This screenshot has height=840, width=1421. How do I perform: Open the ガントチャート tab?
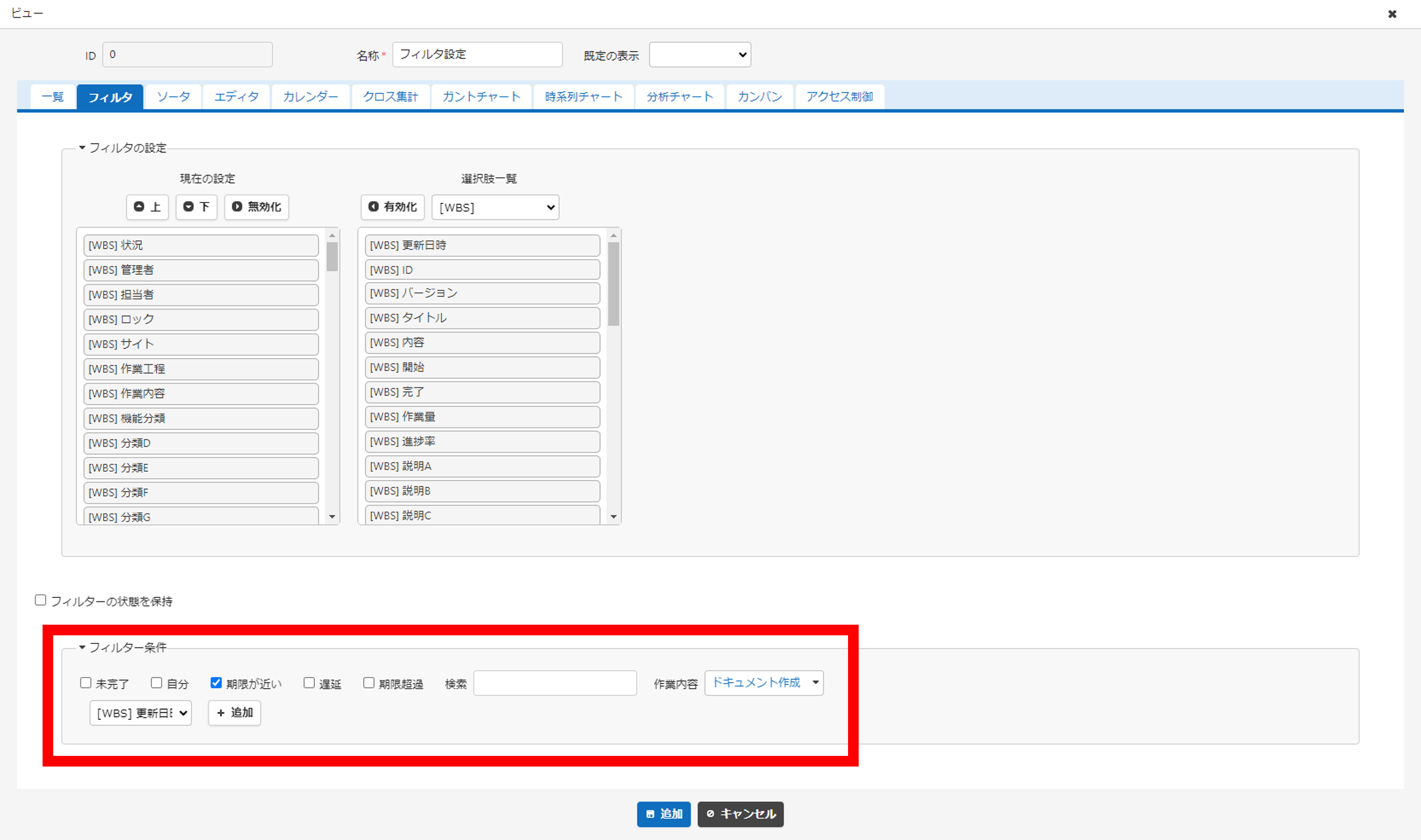[481, 97]
